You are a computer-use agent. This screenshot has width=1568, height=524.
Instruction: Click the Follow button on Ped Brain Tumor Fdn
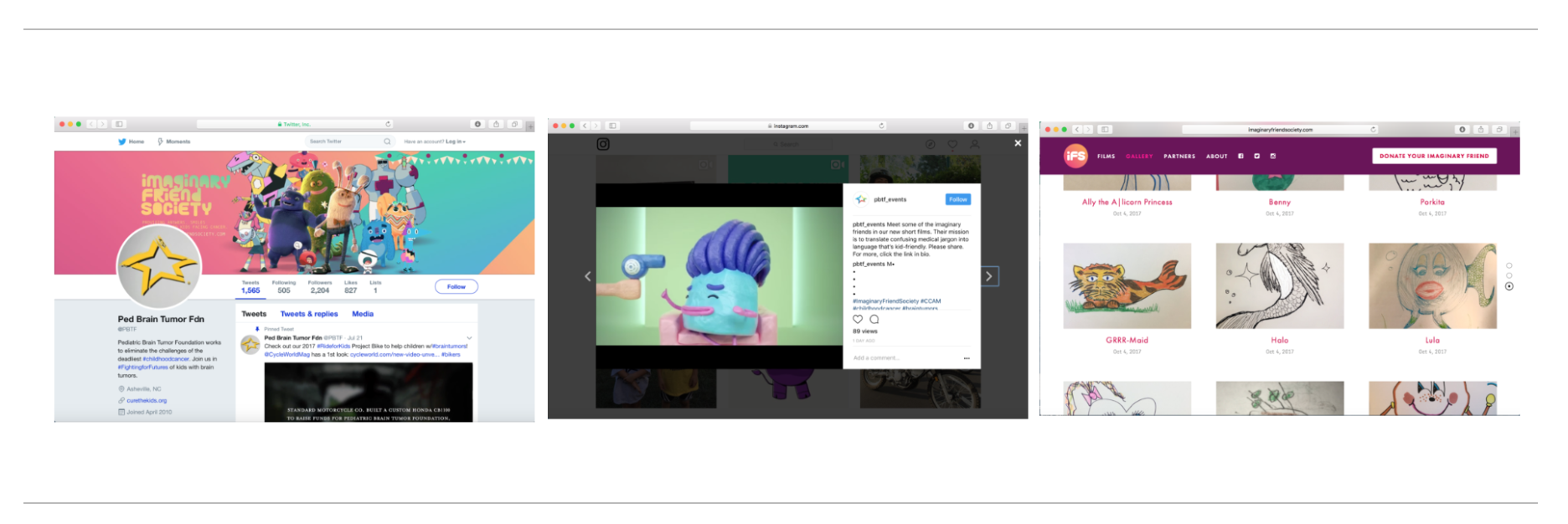tap(456, 286)
